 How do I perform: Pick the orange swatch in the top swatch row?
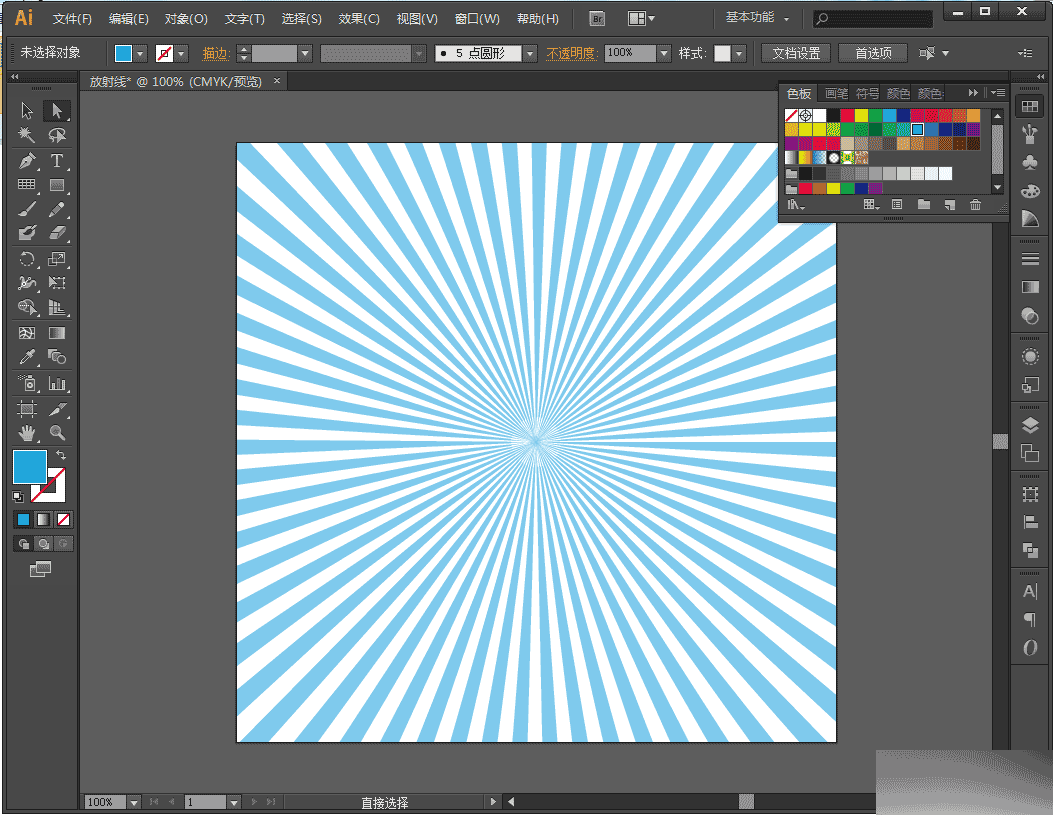point(974,116)
